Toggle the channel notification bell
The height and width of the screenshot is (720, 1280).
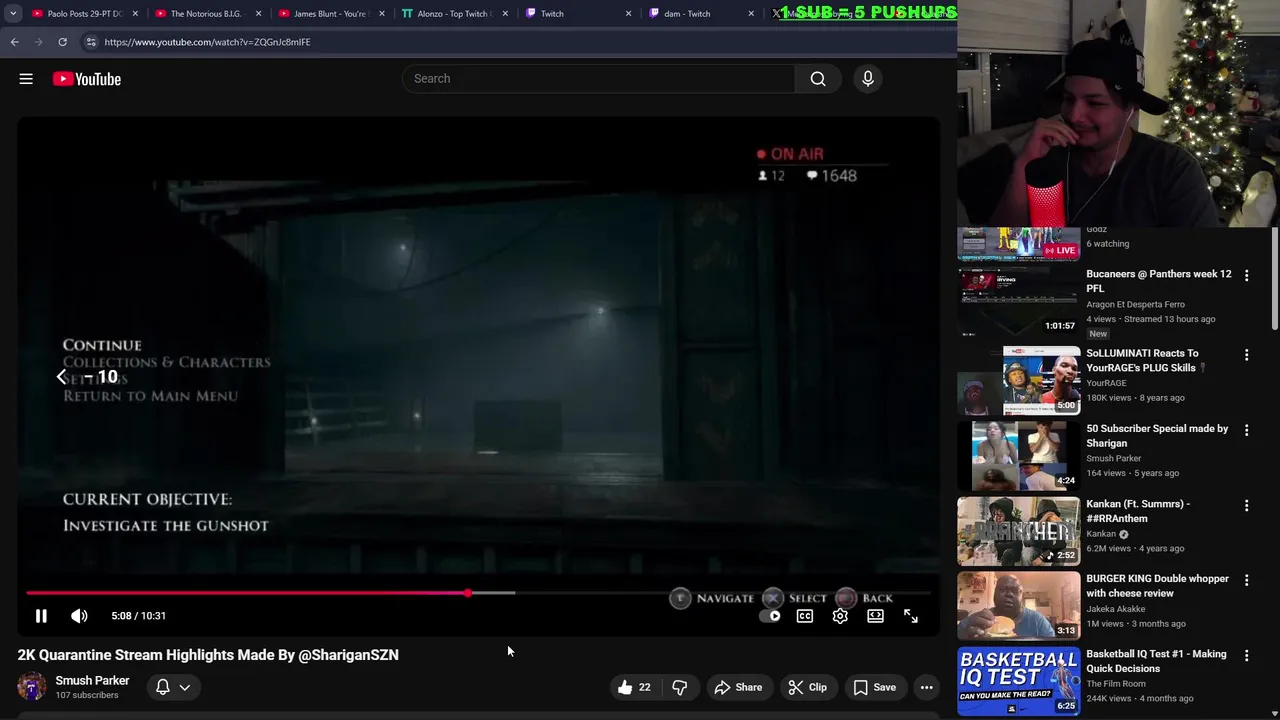pyautogui.click(x=162, y=687)
